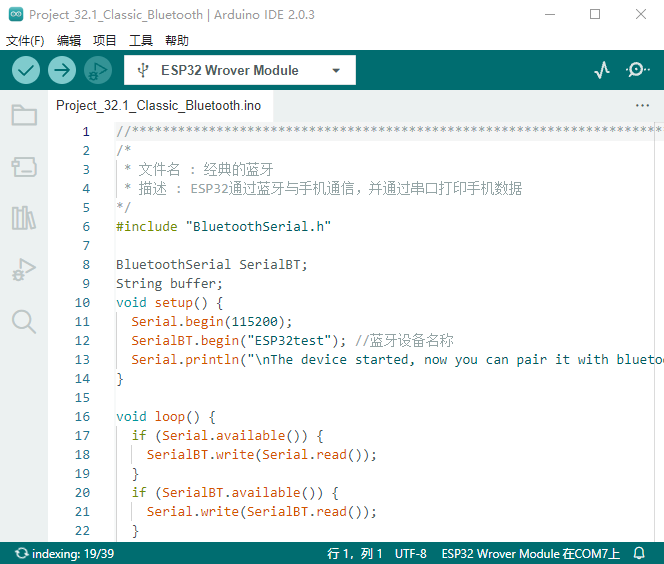Open the 工具 menu
664x564 pixels.
(141, 41)
